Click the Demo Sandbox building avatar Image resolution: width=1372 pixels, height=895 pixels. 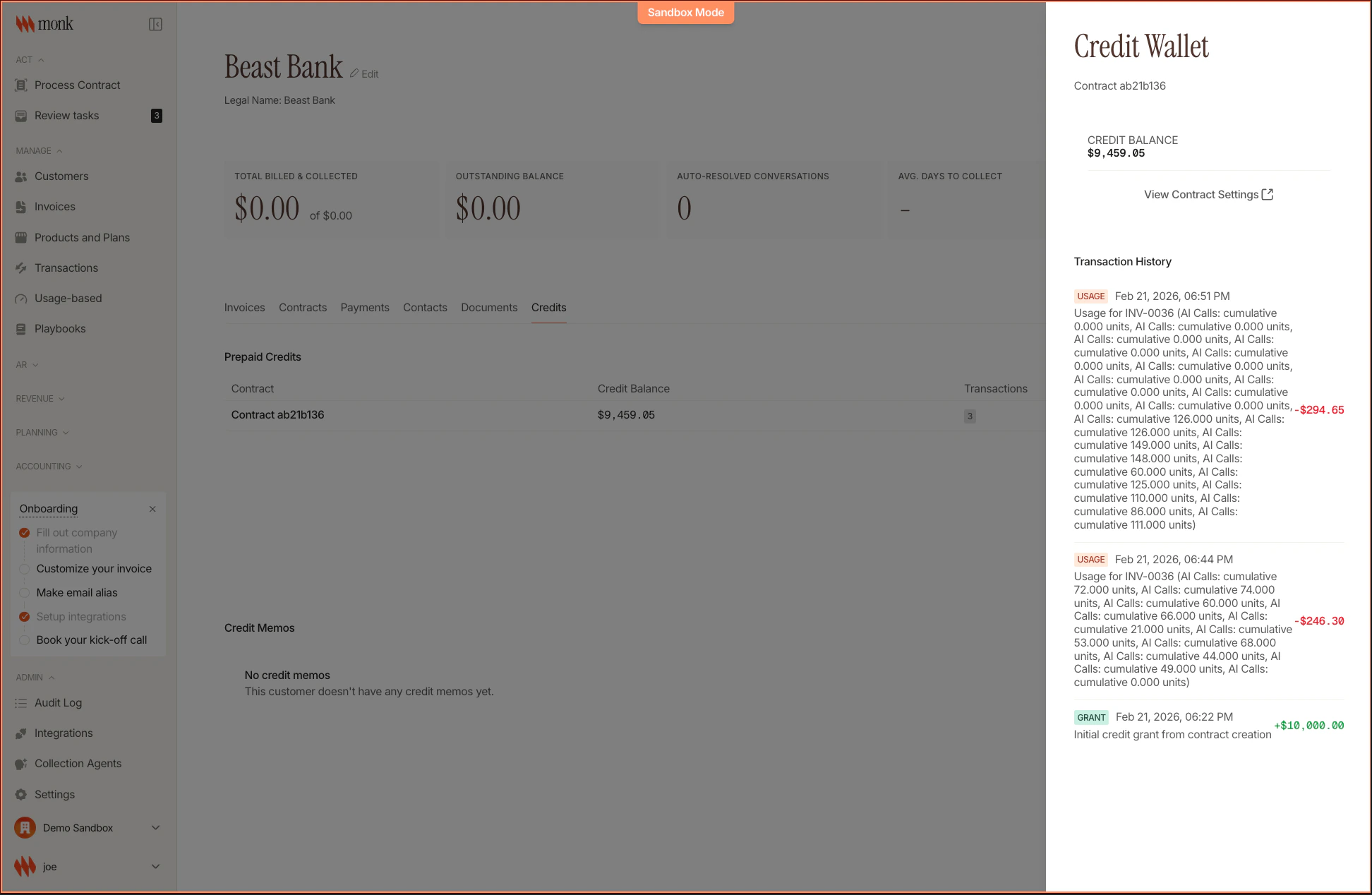point(25,828)
